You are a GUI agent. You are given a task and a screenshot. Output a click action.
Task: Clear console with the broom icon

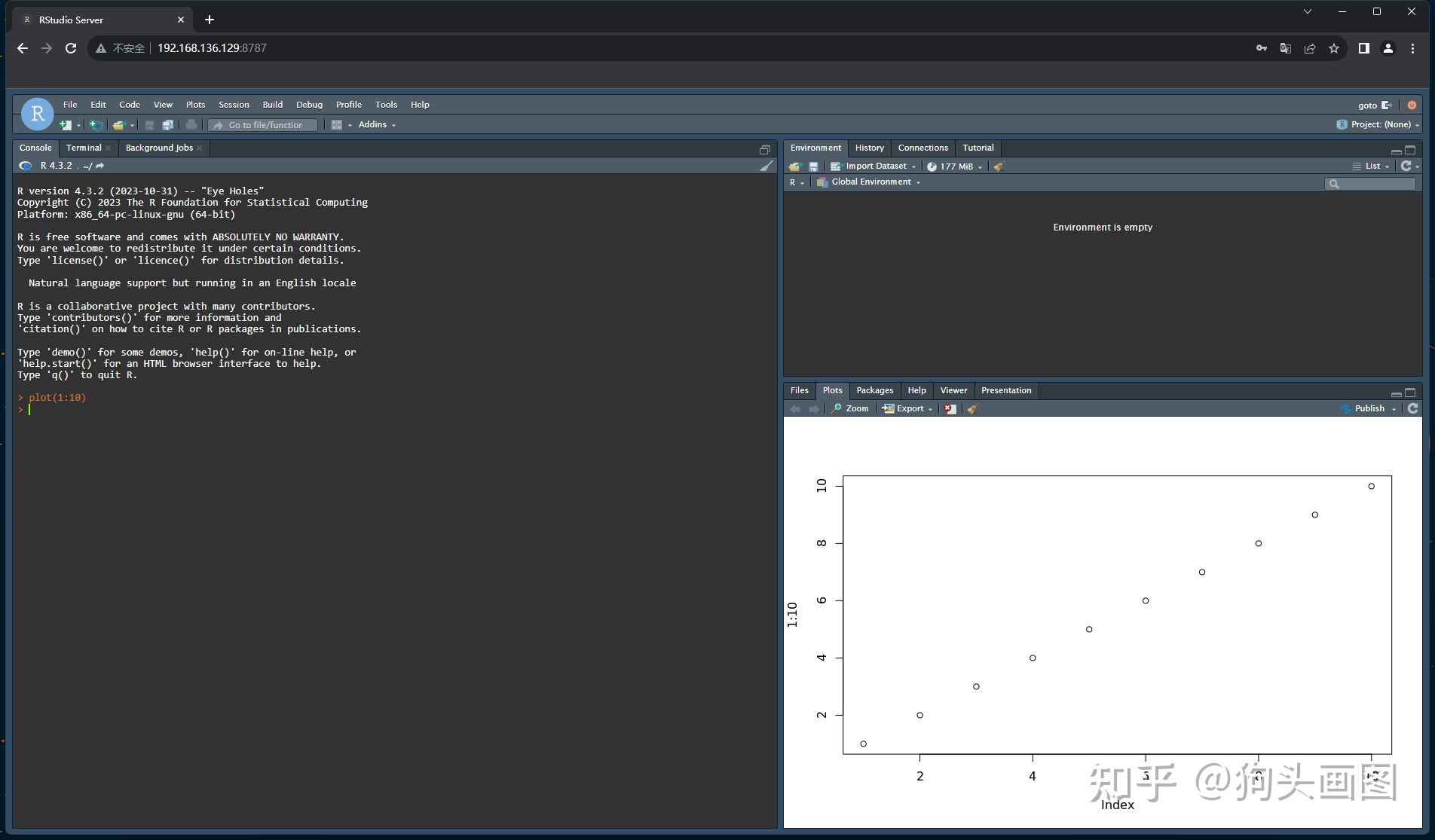coord(766,166)
